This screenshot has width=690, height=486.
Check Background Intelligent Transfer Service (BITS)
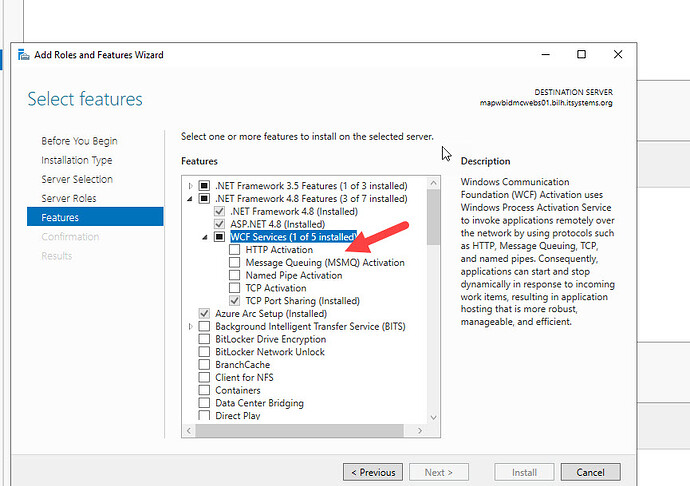204,326
